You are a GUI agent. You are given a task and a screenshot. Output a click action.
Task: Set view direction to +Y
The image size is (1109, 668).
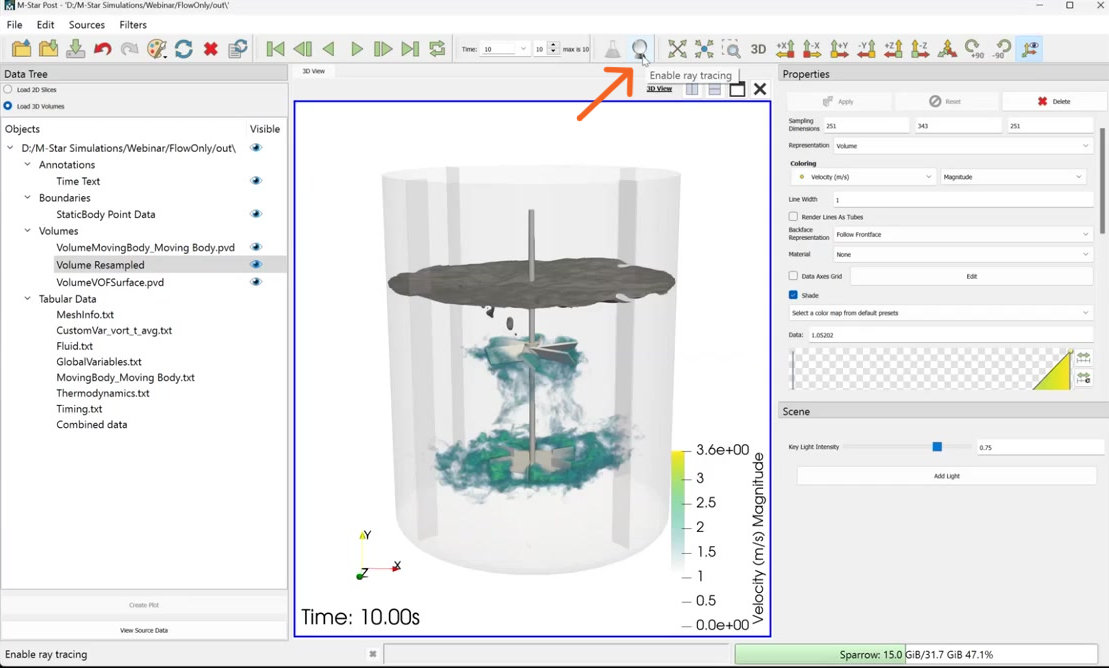pyautogui.click(x=839, y=49)
